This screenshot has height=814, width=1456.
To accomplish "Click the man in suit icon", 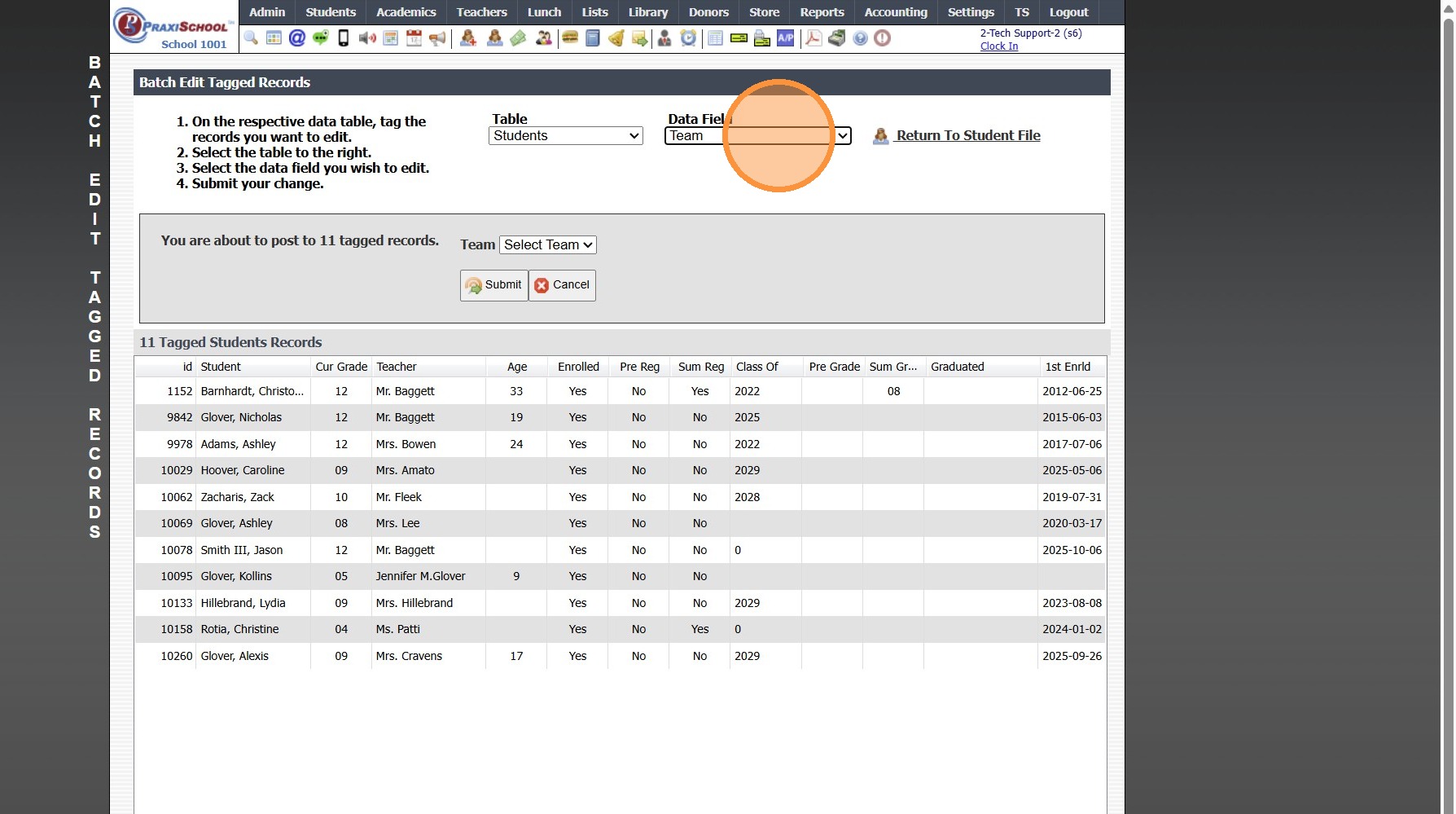I will coord(664,38).
